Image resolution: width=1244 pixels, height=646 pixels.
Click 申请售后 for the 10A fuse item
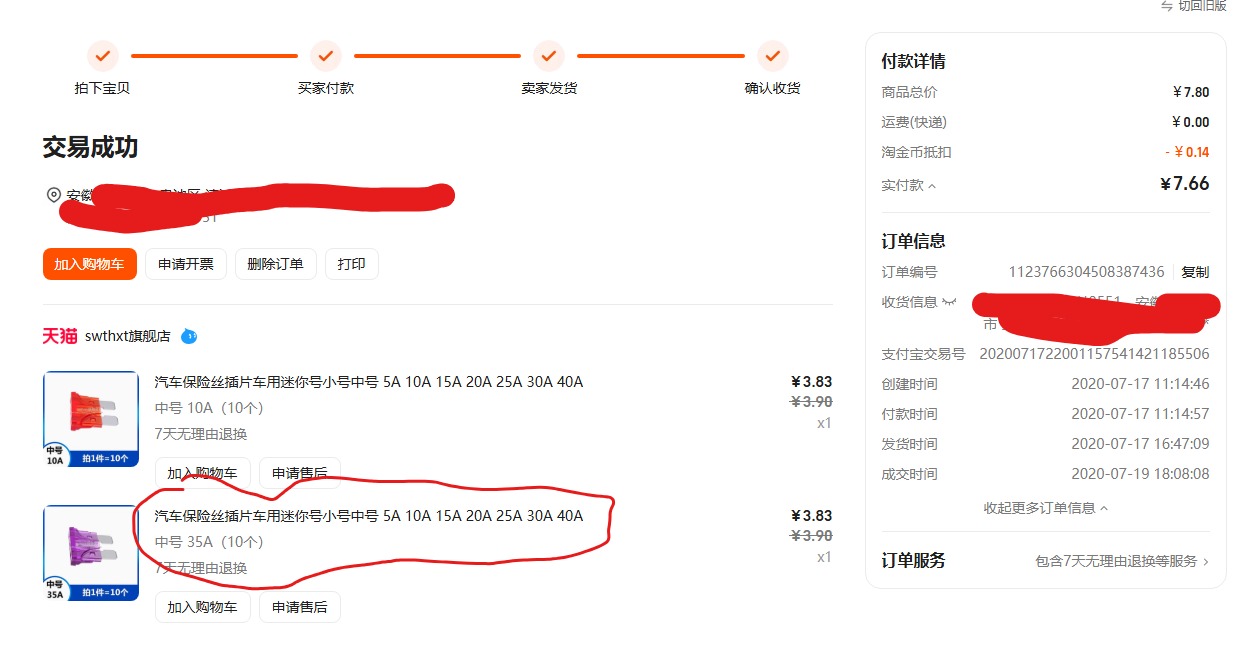[299, 472]
